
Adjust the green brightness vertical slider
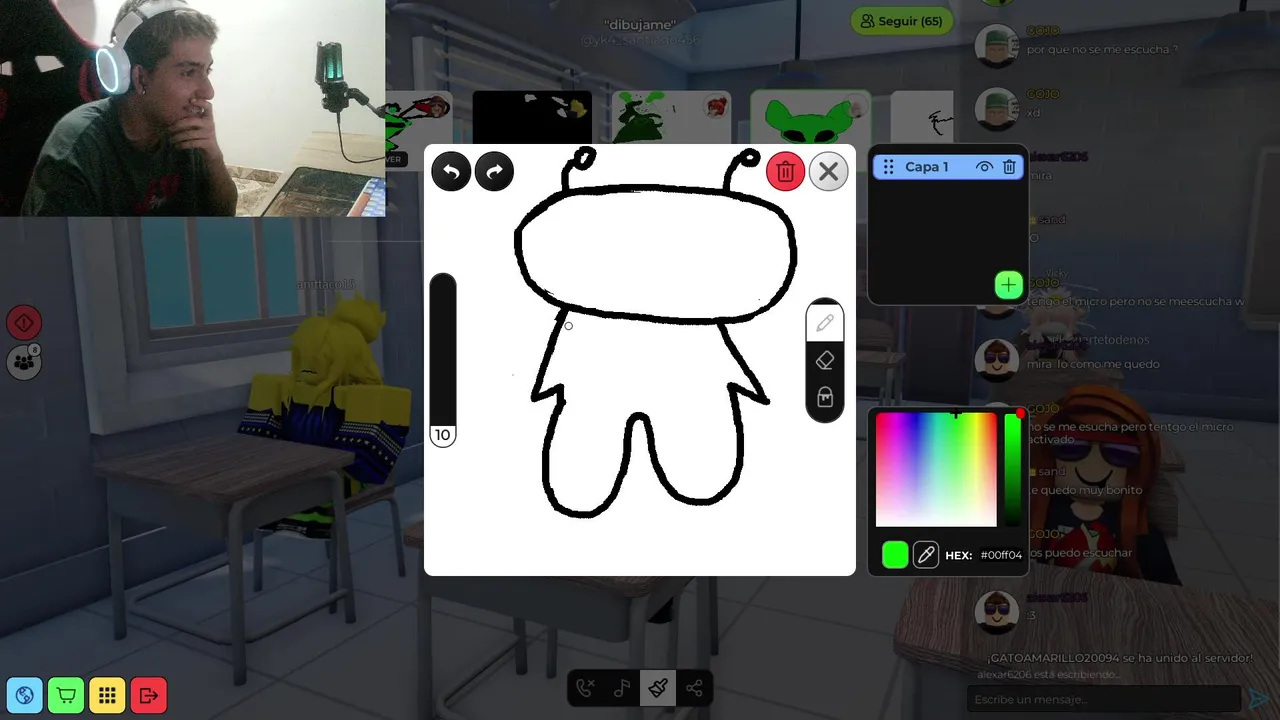coord(1013,469)
